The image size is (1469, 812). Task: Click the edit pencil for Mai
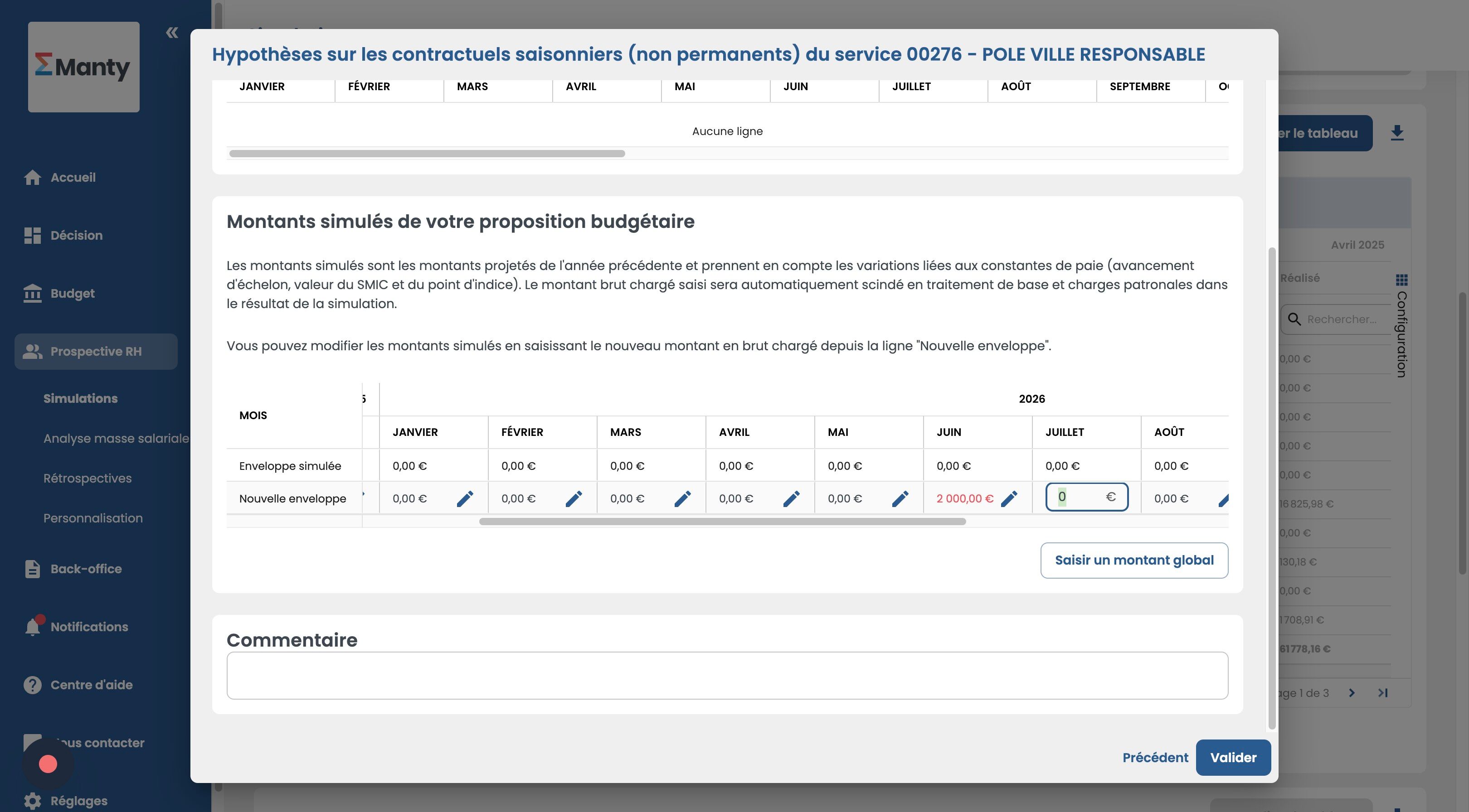point(900,498)
